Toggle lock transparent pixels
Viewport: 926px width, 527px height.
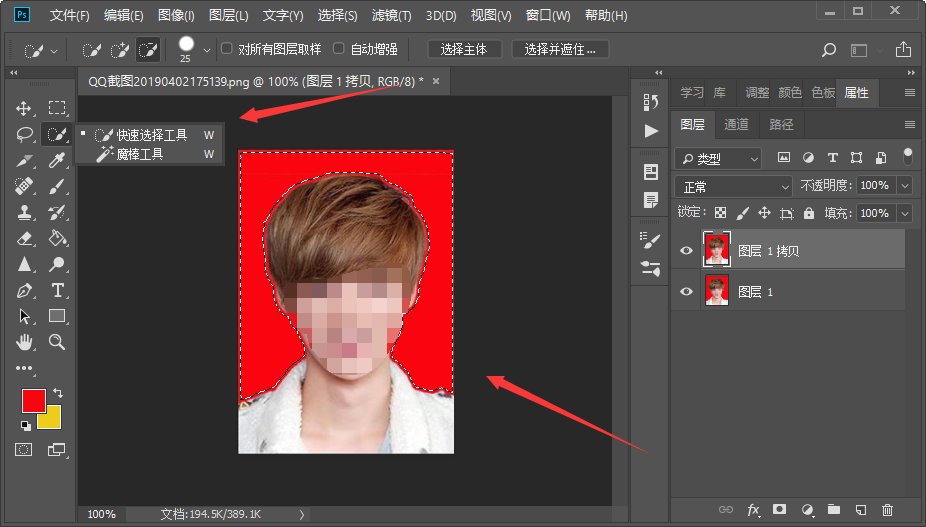coord(720,213)
